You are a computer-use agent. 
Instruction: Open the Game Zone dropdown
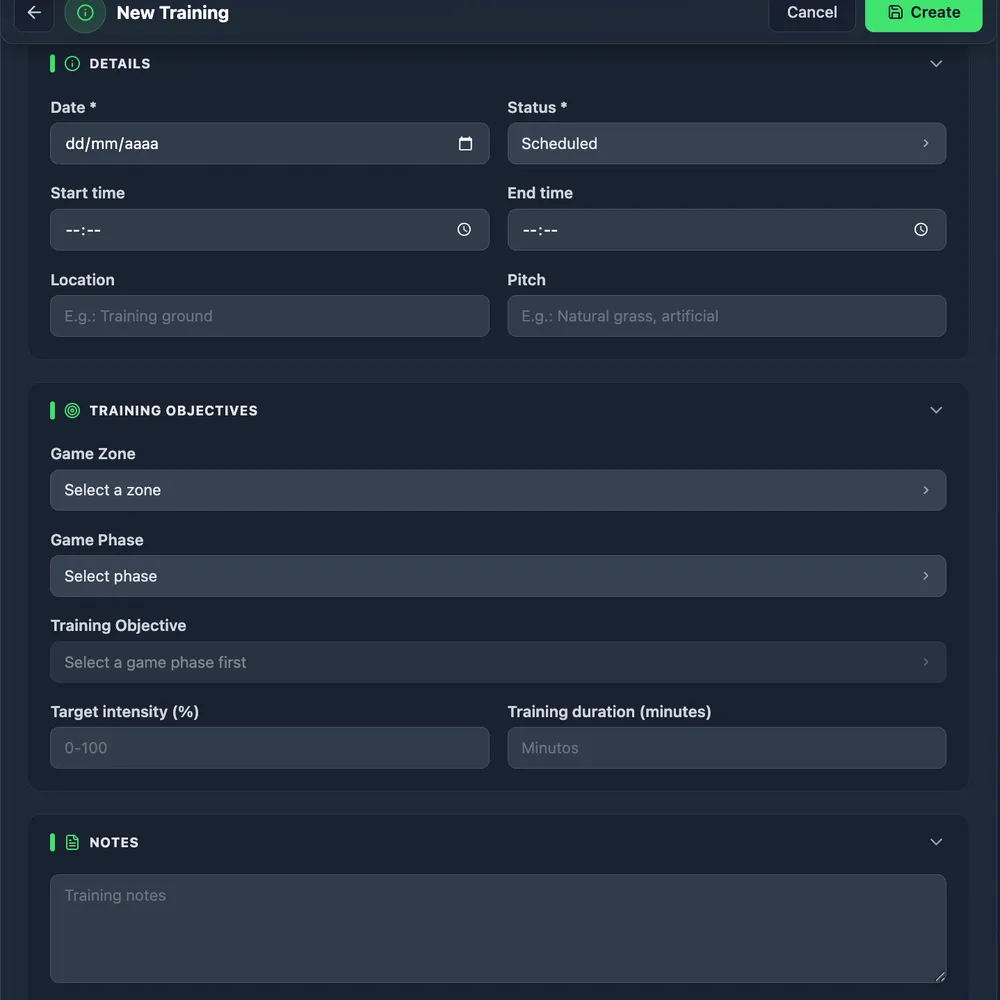tap(498, 490)
